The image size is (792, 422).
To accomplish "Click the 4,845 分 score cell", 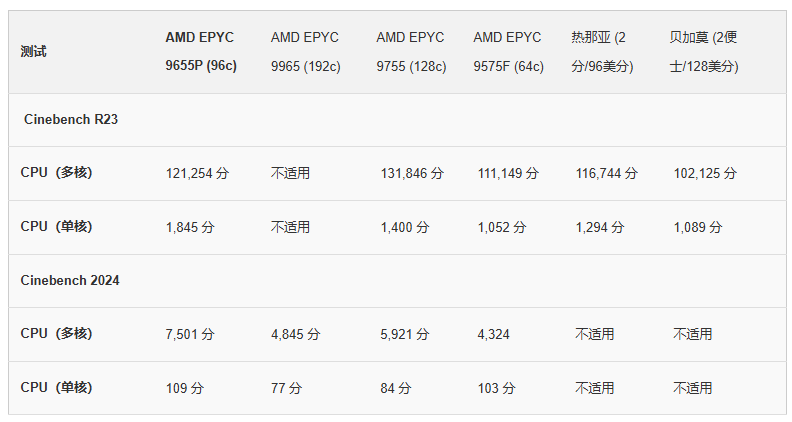I will click(x=296, y=335).
